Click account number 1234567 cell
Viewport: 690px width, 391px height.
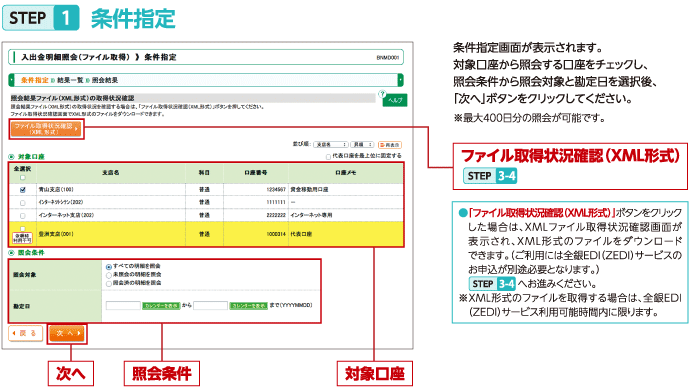coord(276,190)
